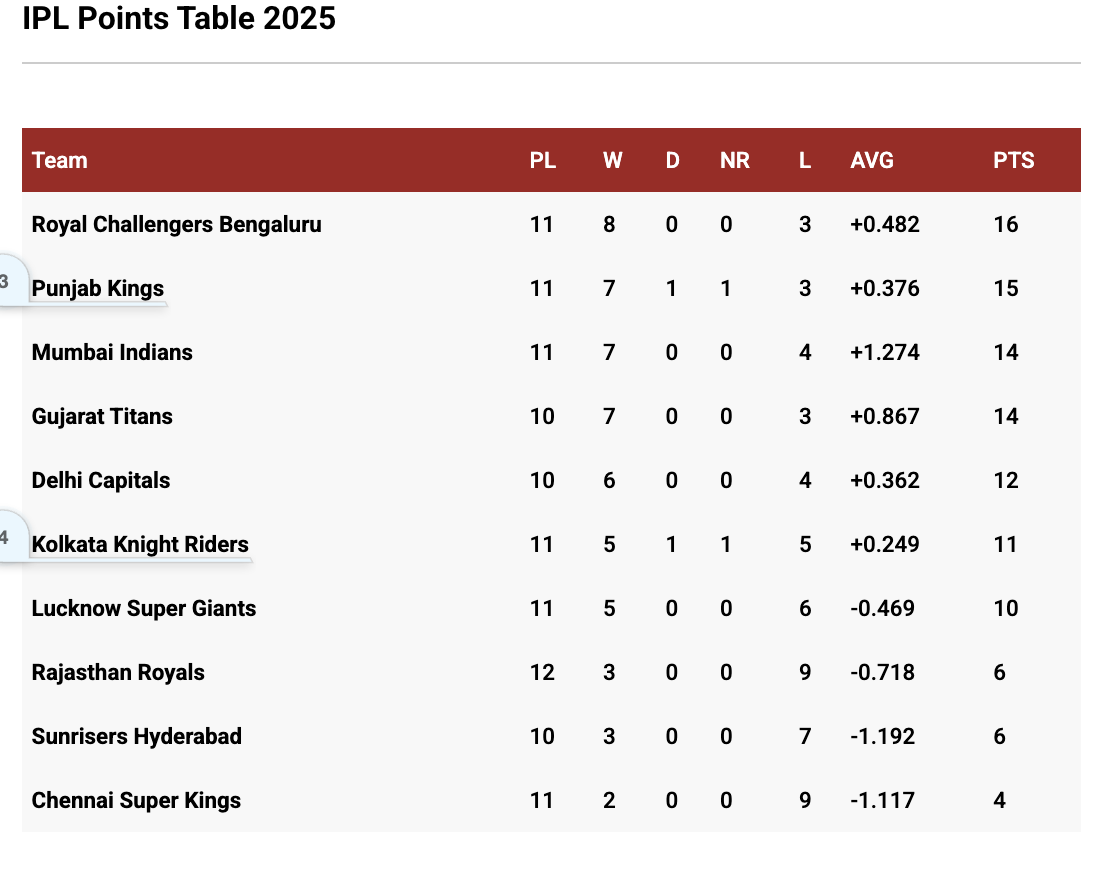Click the Mumbai Indians team name
The image size is (1110, 870).
tap(112, 353)
